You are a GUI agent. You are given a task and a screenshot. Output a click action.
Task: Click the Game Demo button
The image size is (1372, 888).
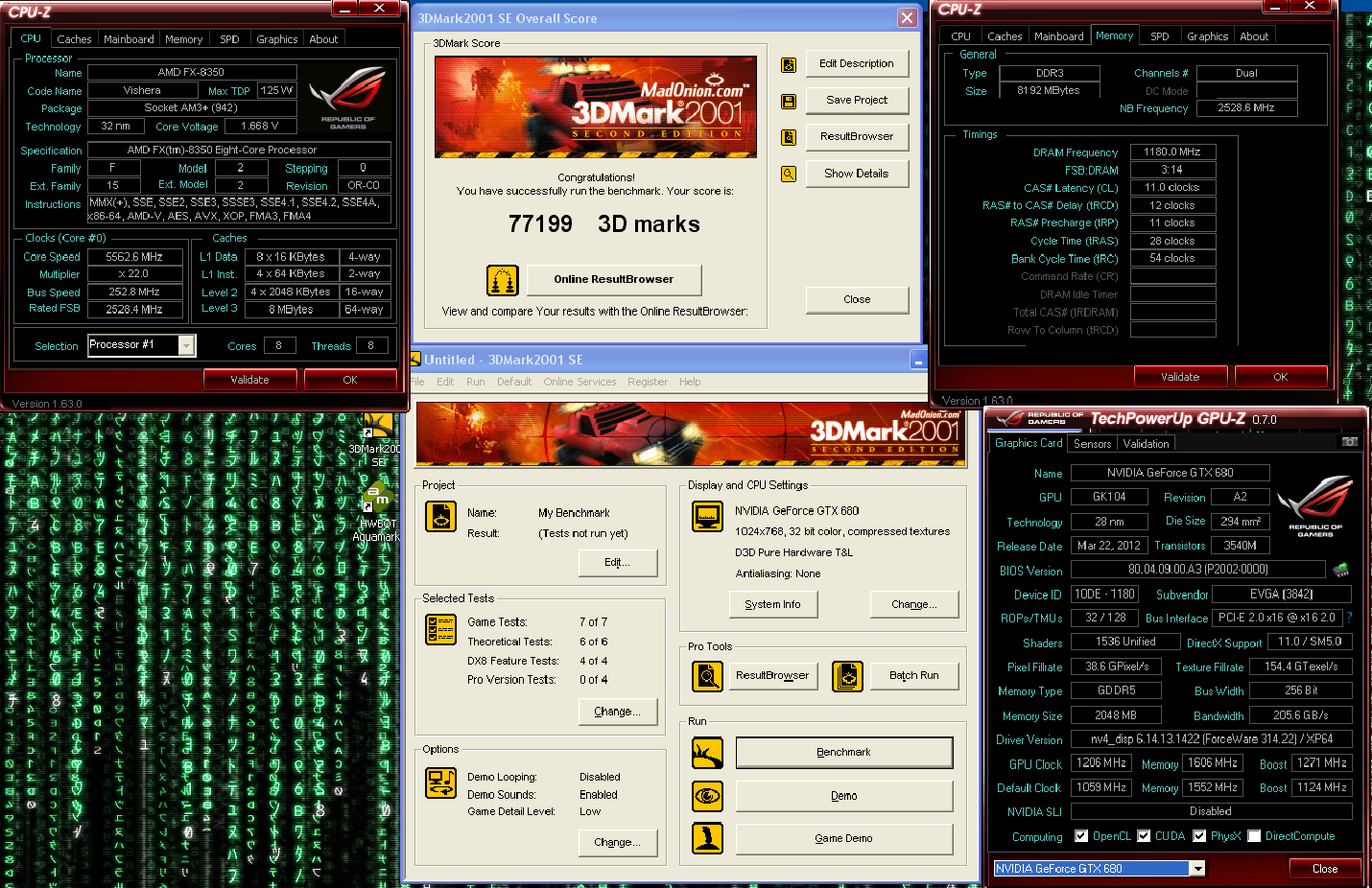[x=844, y=838]
